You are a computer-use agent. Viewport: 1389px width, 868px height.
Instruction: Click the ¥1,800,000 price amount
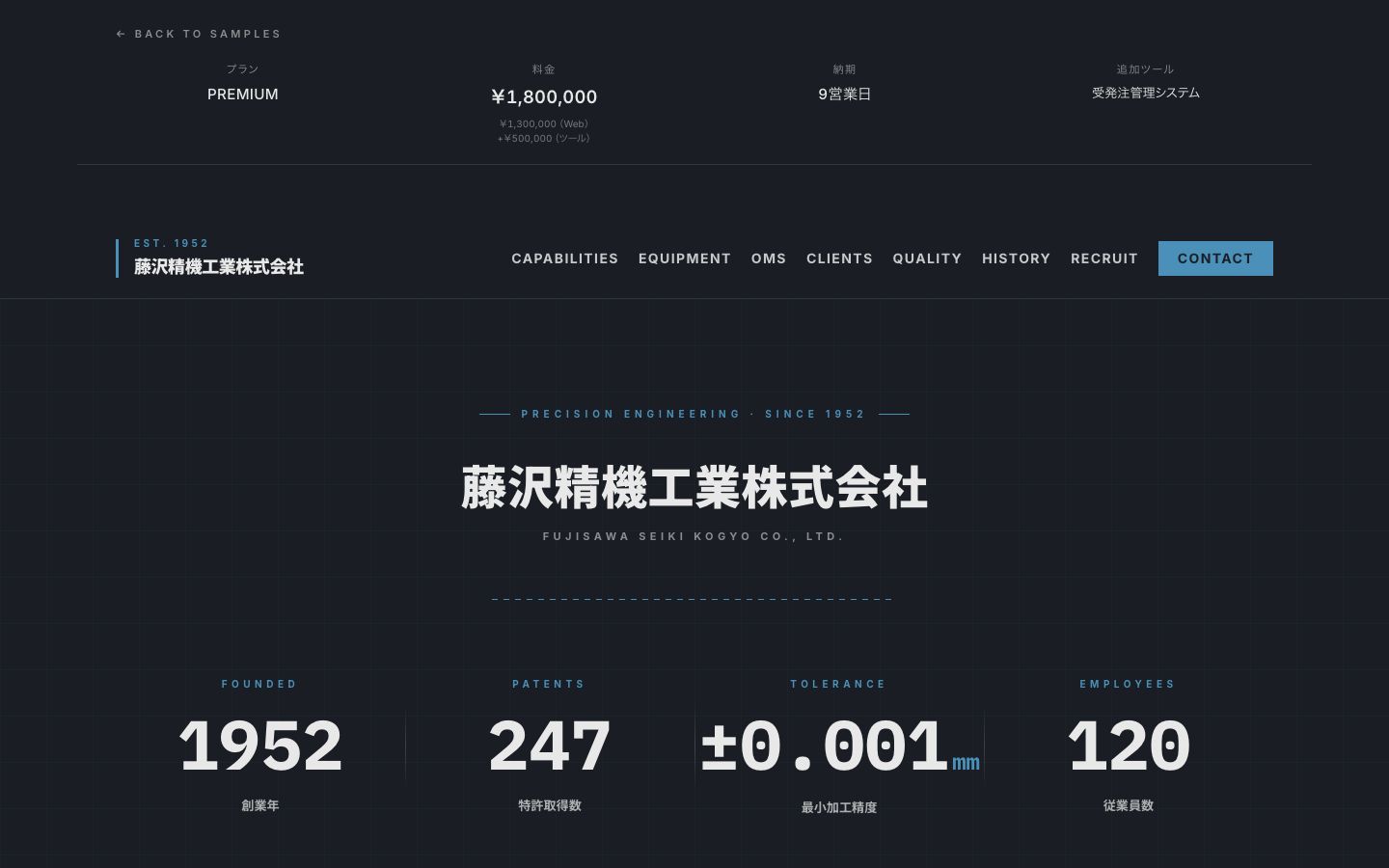543,96
